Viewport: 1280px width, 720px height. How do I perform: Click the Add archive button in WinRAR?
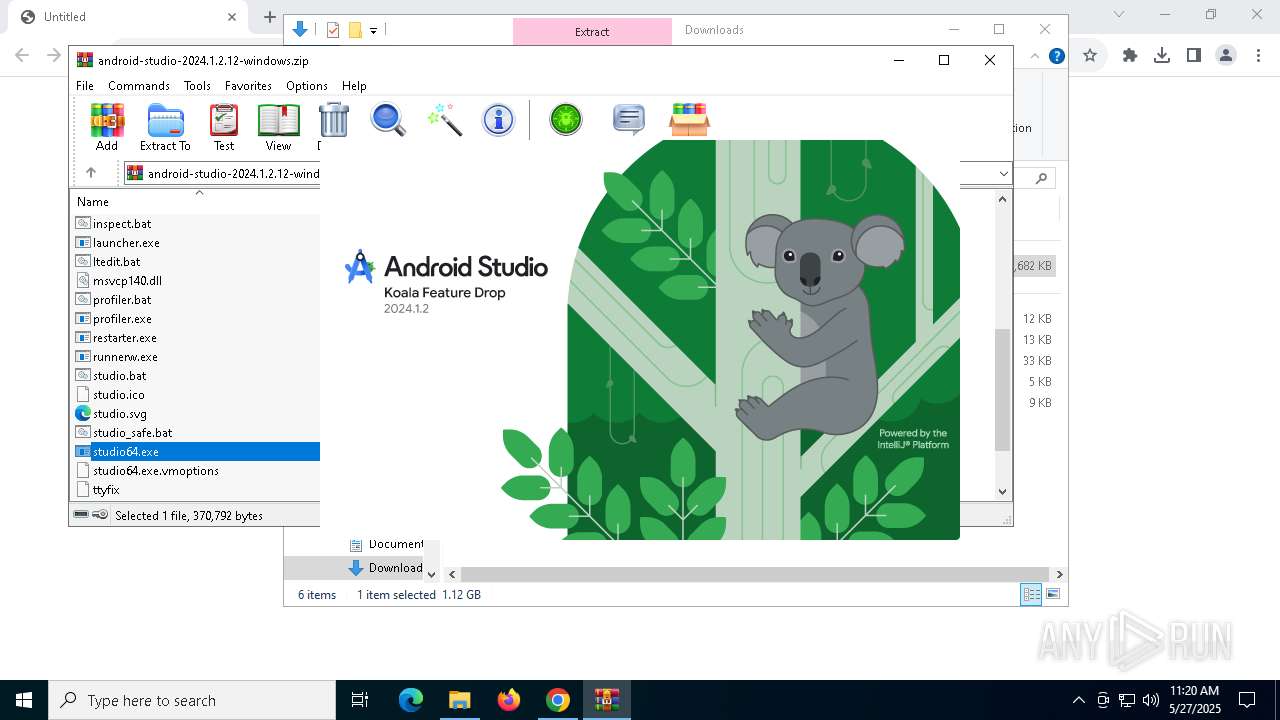point(107,128)
